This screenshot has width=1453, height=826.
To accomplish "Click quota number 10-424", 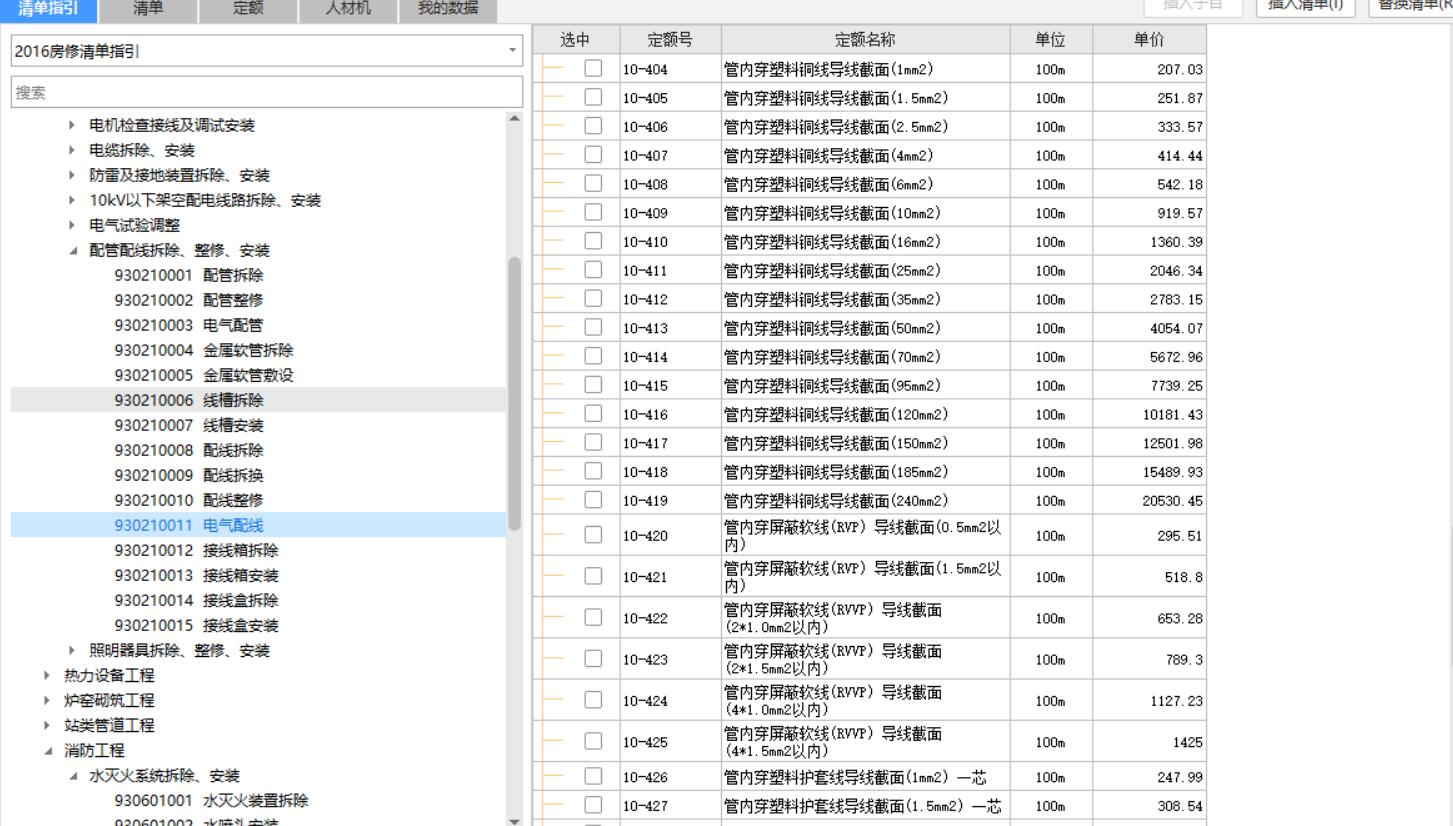I will [x=645, y=702].
